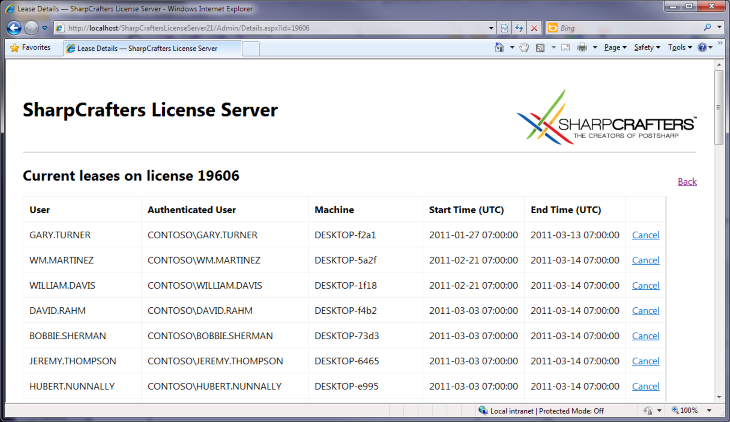Click the Home icon in command bar
This screenshot has height=422, width=730.
(500, 48)
